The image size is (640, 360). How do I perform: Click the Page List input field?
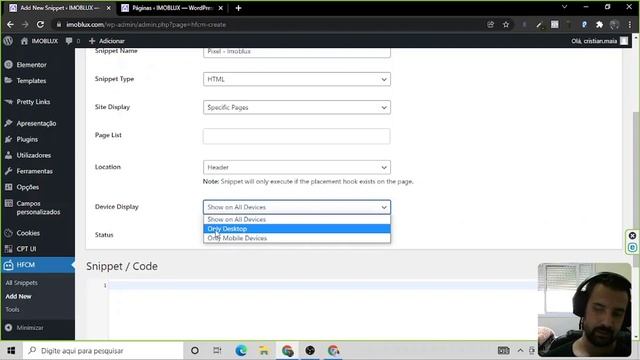[297, 136]
